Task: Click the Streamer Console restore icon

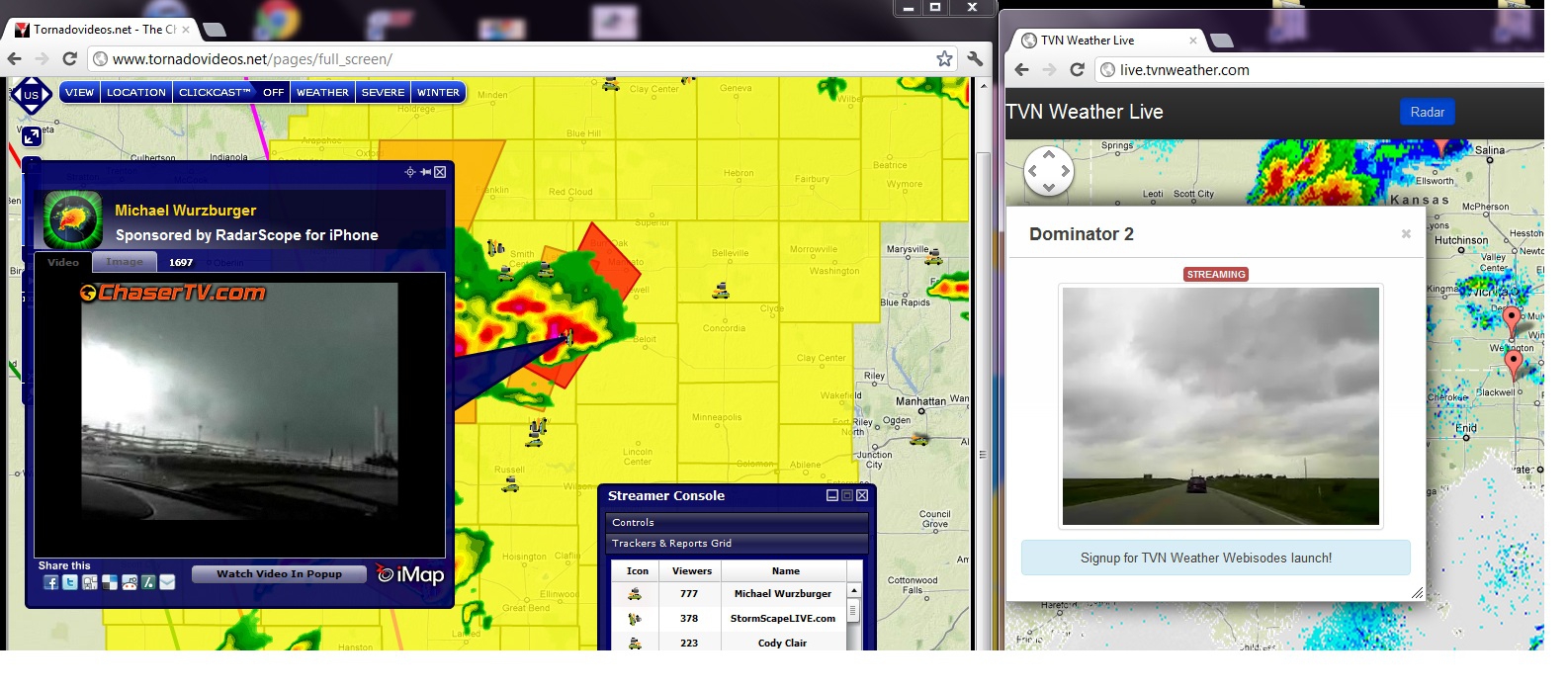Action: pos(847,495)
